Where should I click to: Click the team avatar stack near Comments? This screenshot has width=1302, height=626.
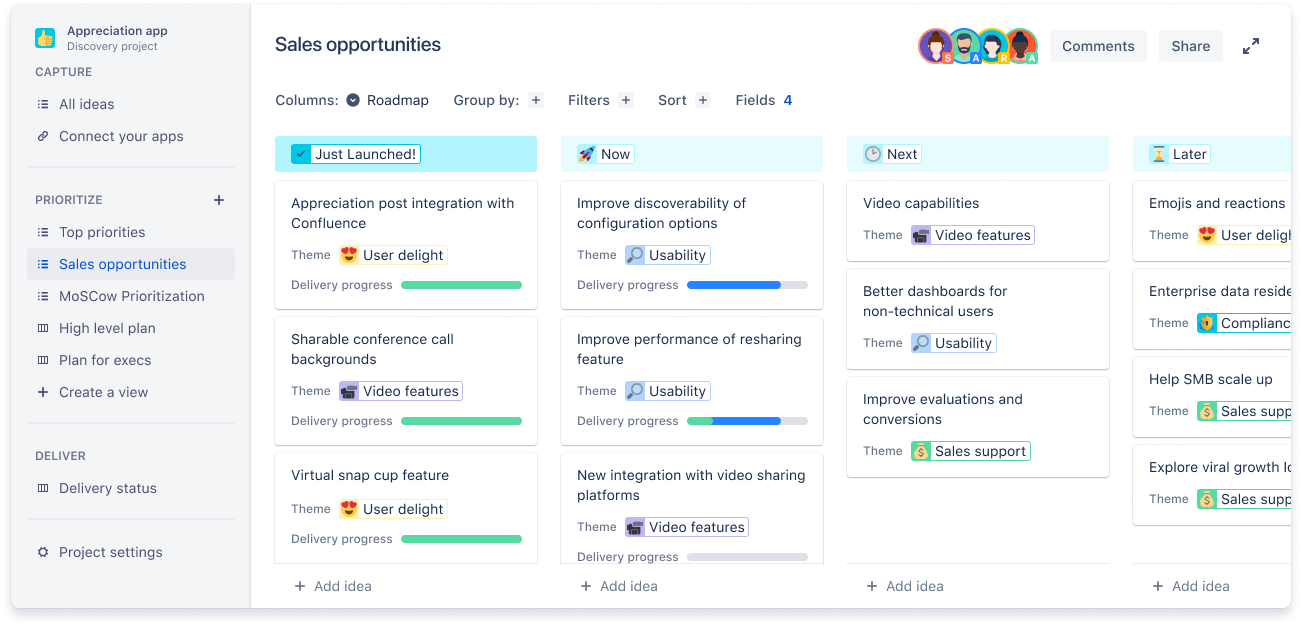coord(977,45)
